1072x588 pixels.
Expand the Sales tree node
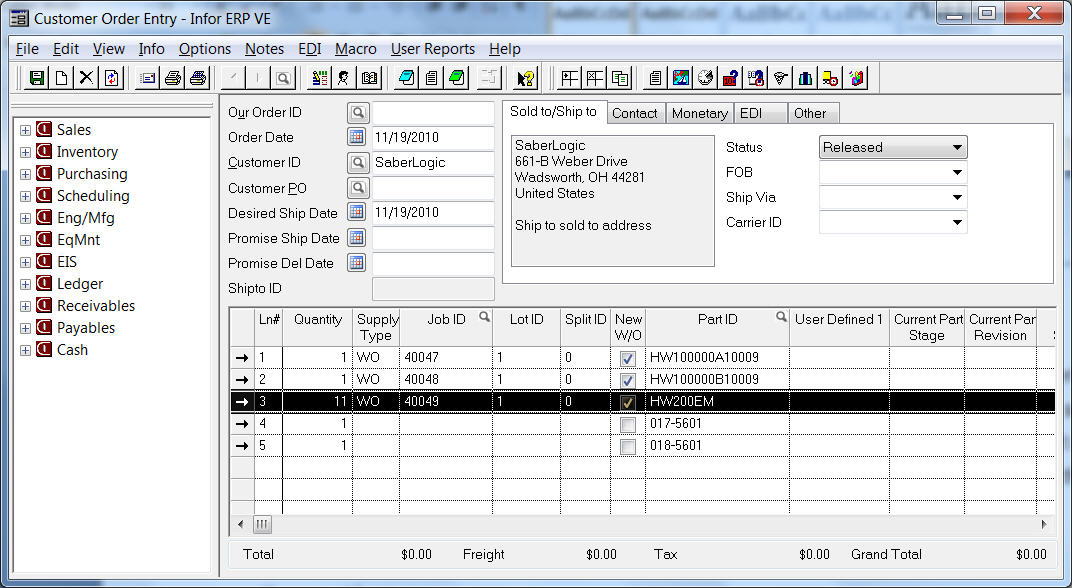point(25,131)
